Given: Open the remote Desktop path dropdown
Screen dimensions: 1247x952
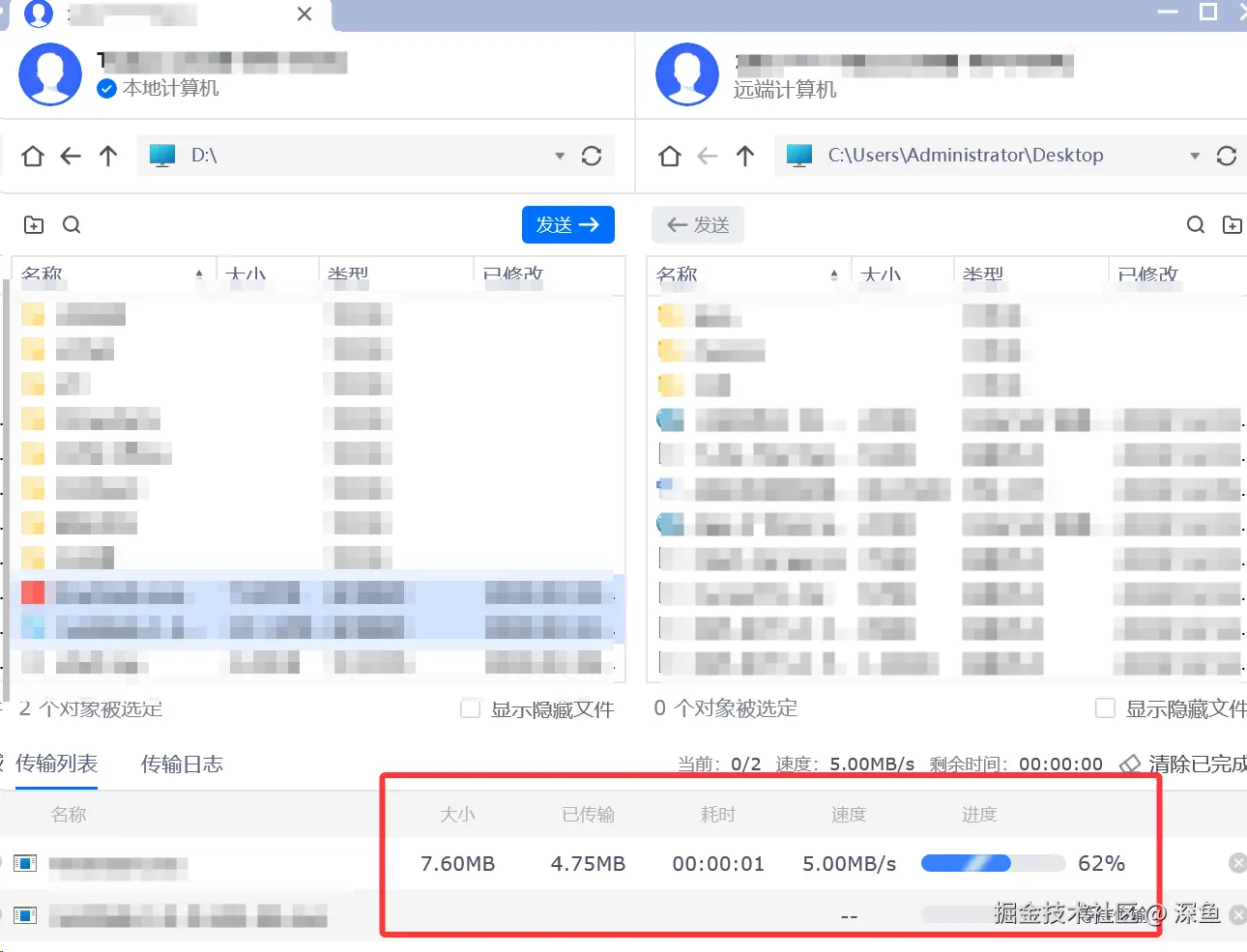Looking at the screenshot, I should [x=1195, y=156].
